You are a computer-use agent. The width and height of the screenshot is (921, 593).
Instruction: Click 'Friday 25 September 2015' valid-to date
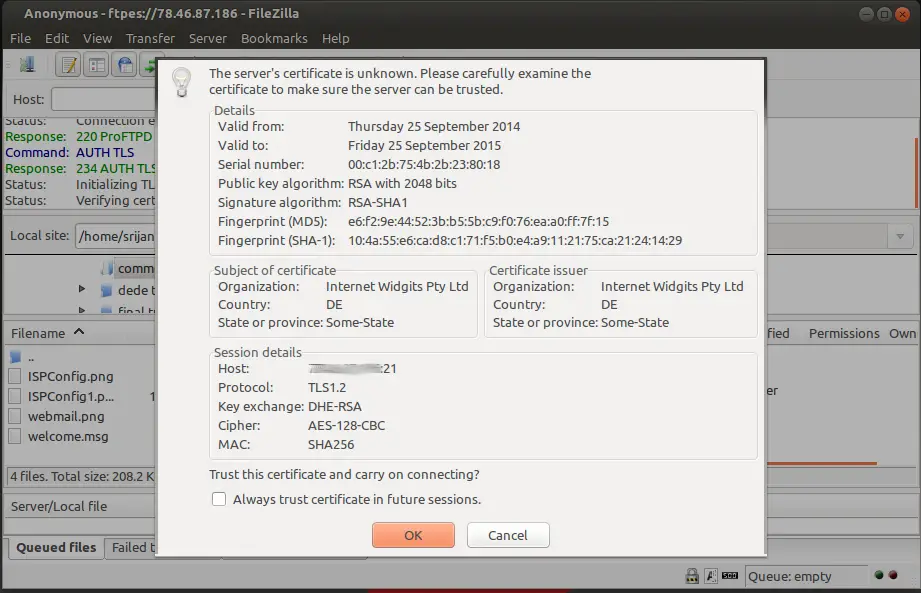[424, 145]
